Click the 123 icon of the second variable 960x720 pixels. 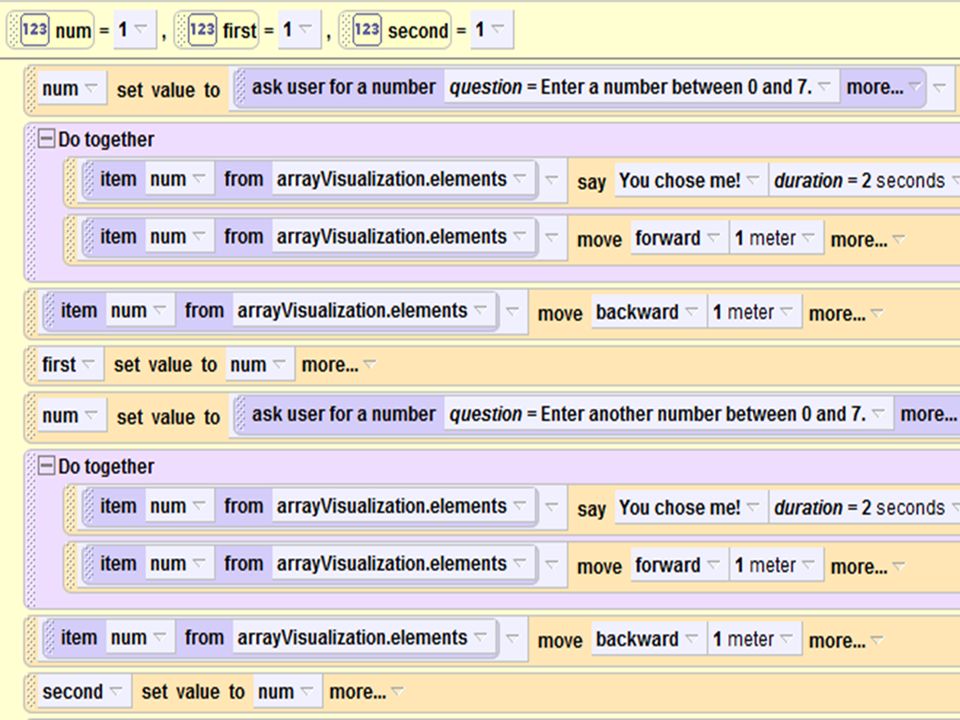point(367,29)
